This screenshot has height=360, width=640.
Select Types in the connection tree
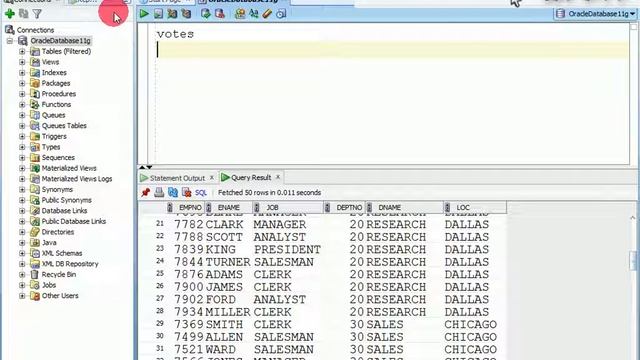(x=51, y=147)
